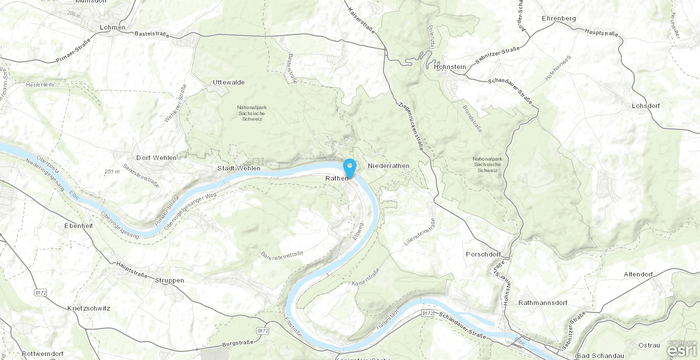Click the blue location pin at Rathen

(x=350, y=168)
